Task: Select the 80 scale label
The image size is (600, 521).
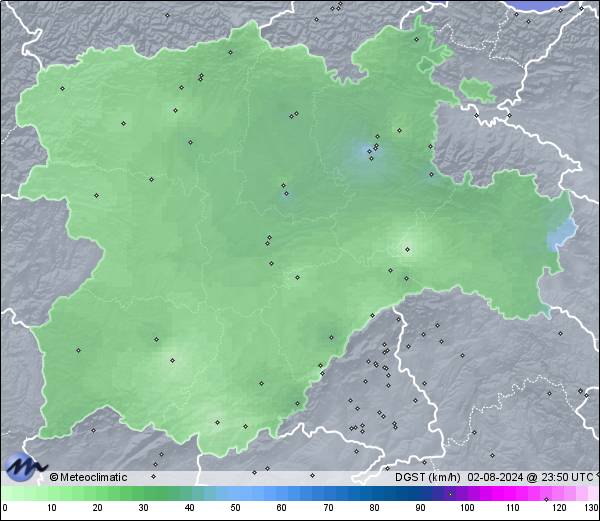Action: pos(375,508)
